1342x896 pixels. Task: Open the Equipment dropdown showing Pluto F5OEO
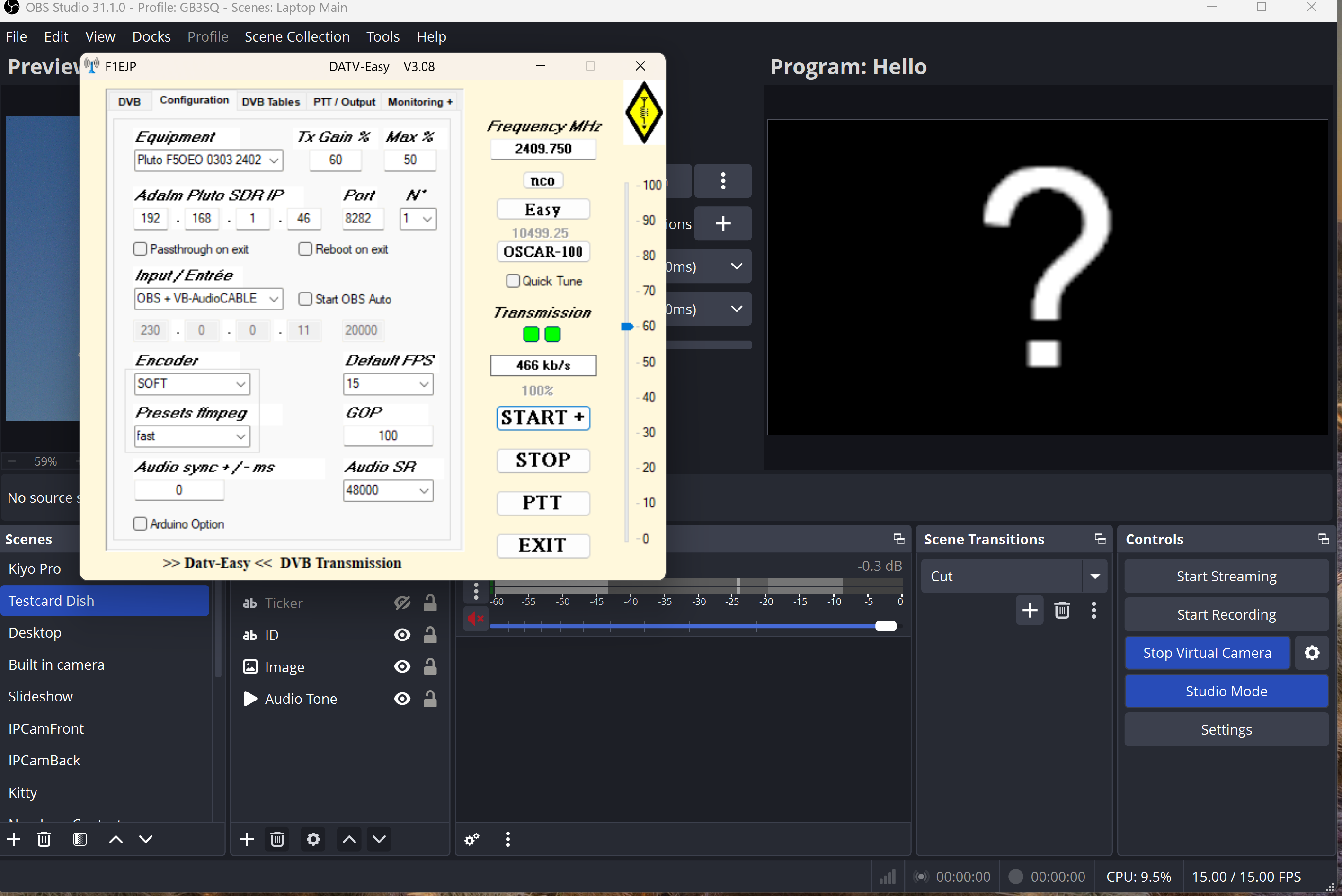click(209, 160)
